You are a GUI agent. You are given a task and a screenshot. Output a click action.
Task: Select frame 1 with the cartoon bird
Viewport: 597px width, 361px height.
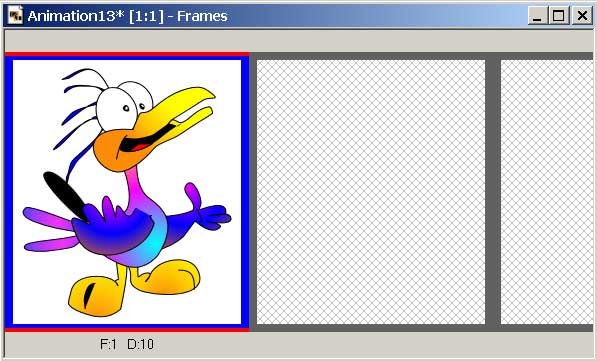tap(127, 192)
